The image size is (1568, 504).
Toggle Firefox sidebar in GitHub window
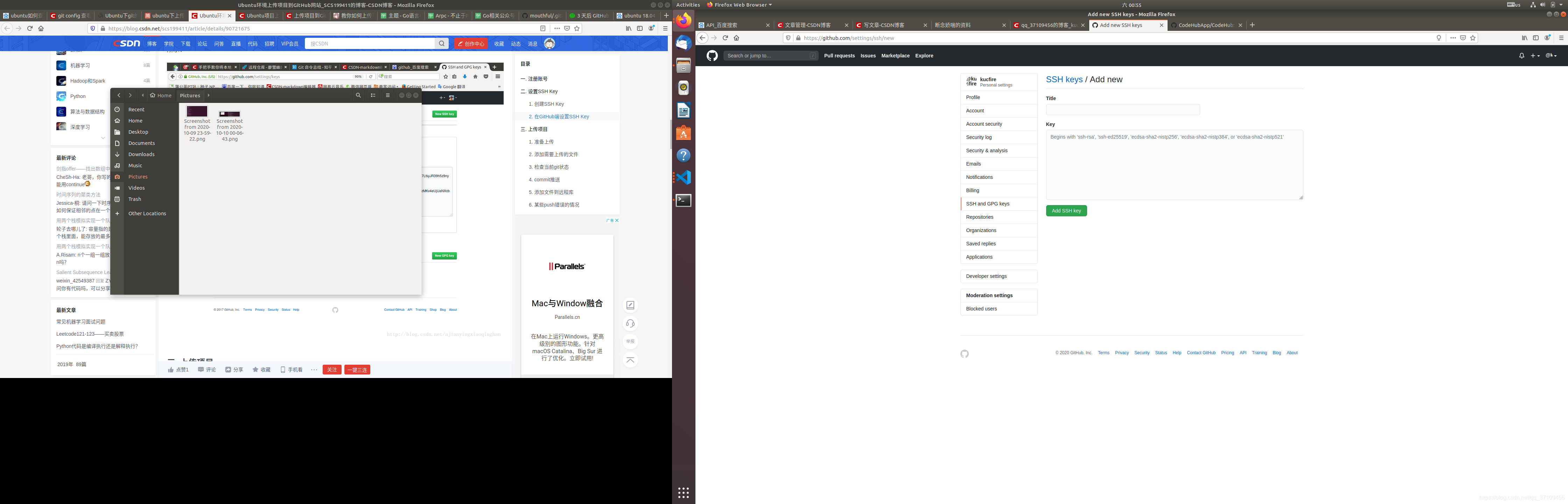coord(1535,38)
